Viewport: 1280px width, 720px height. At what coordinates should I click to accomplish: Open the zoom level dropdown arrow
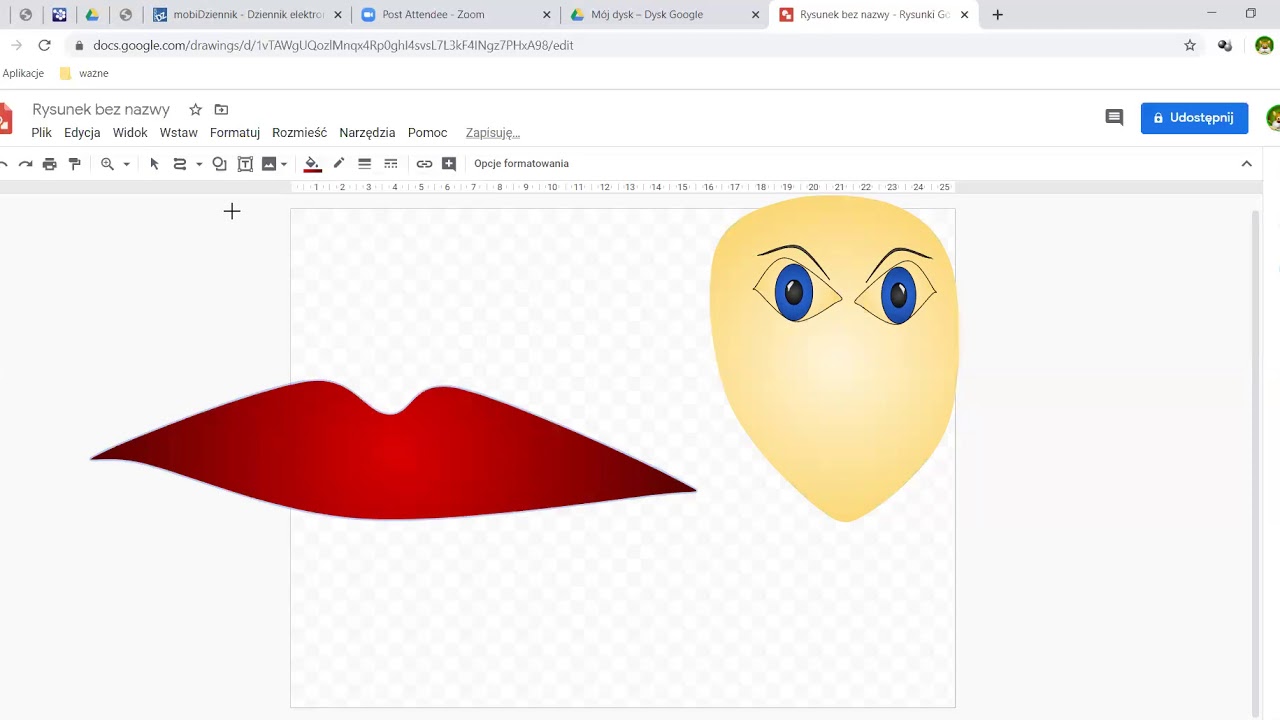click(126, 164)
